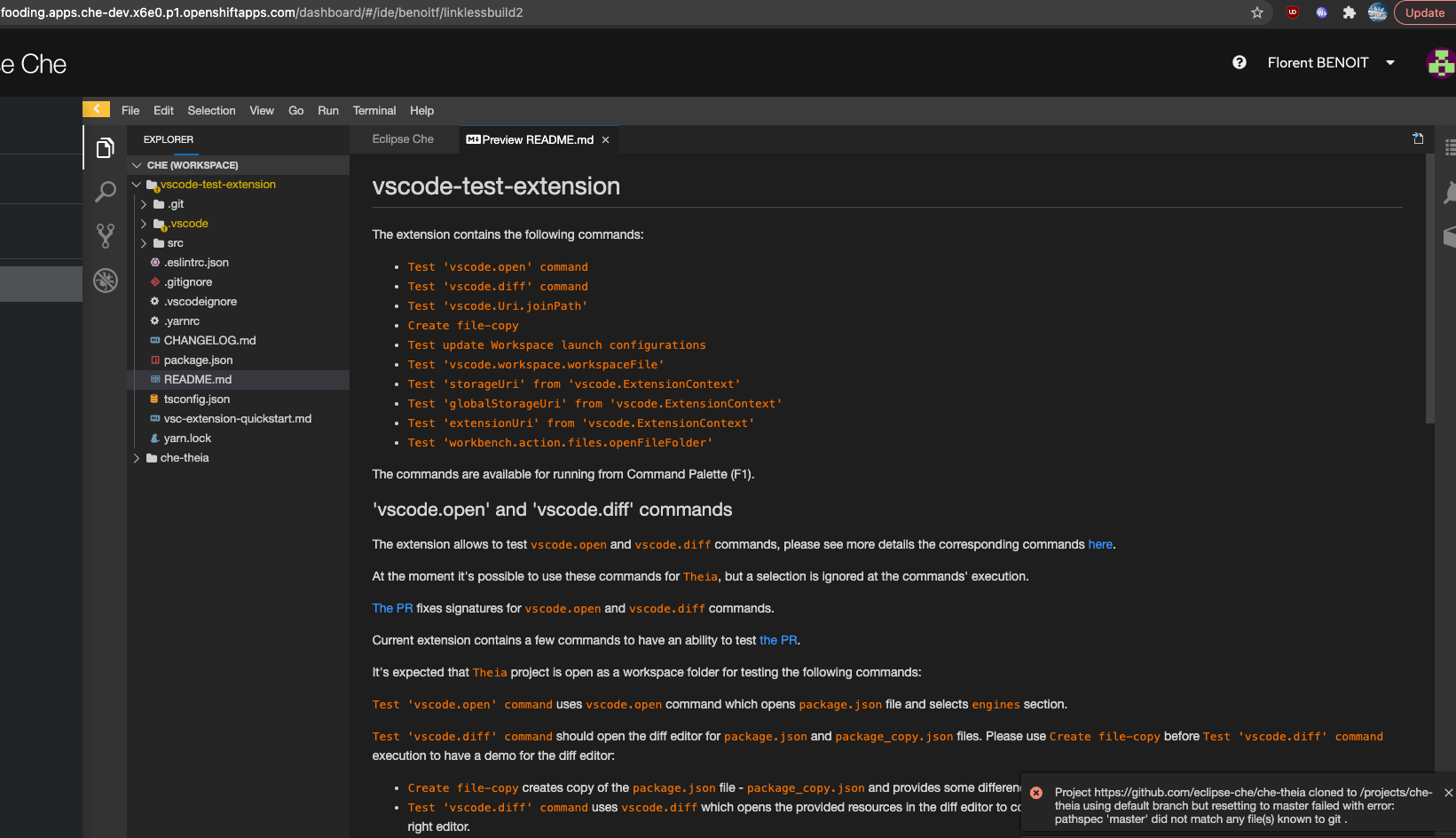
Task: Close the Preview README.md tab
Action: pyautogui.click(x=606, y=140)
